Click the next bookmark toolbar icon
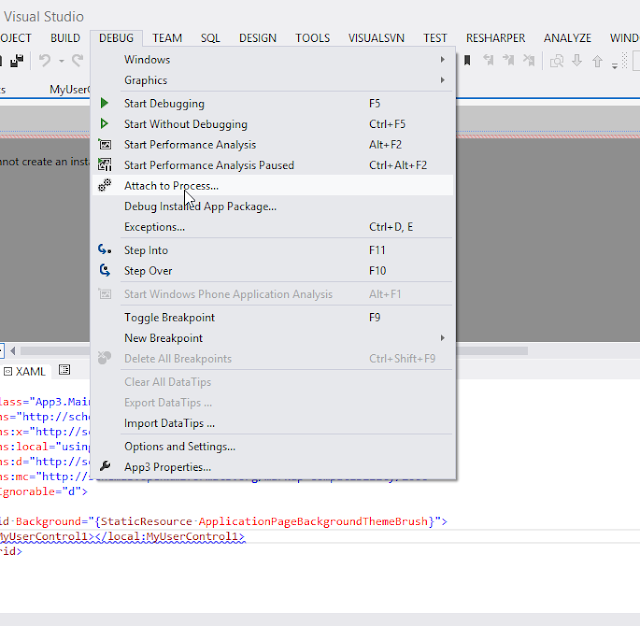Screen dimensions: 640x626 (509, 61)
